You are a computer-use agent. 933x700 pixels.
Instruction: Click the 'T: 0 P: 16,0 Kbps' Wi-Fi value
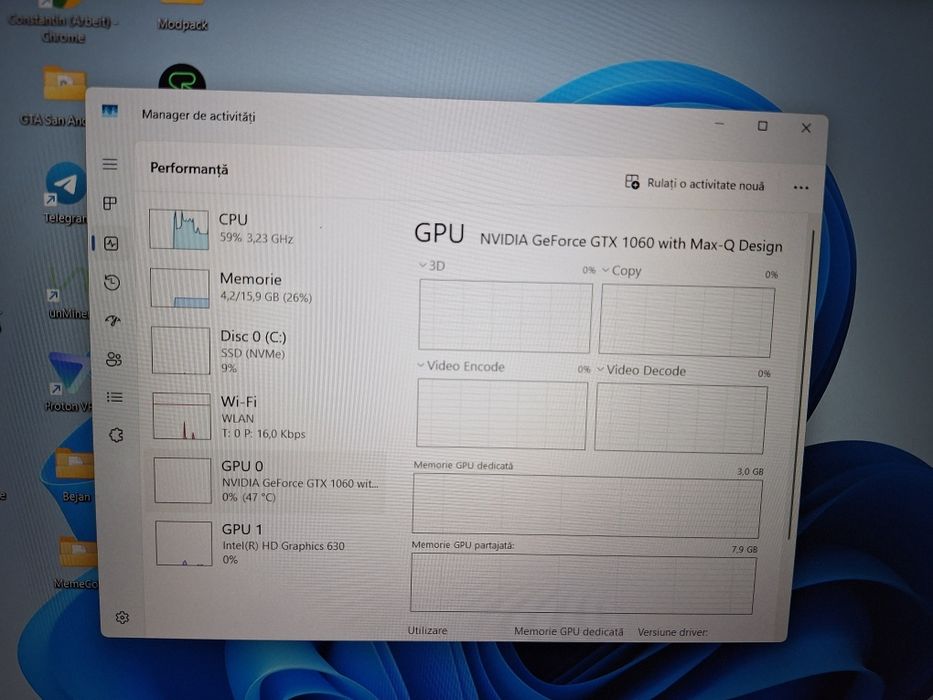click(x=263, y=434)
